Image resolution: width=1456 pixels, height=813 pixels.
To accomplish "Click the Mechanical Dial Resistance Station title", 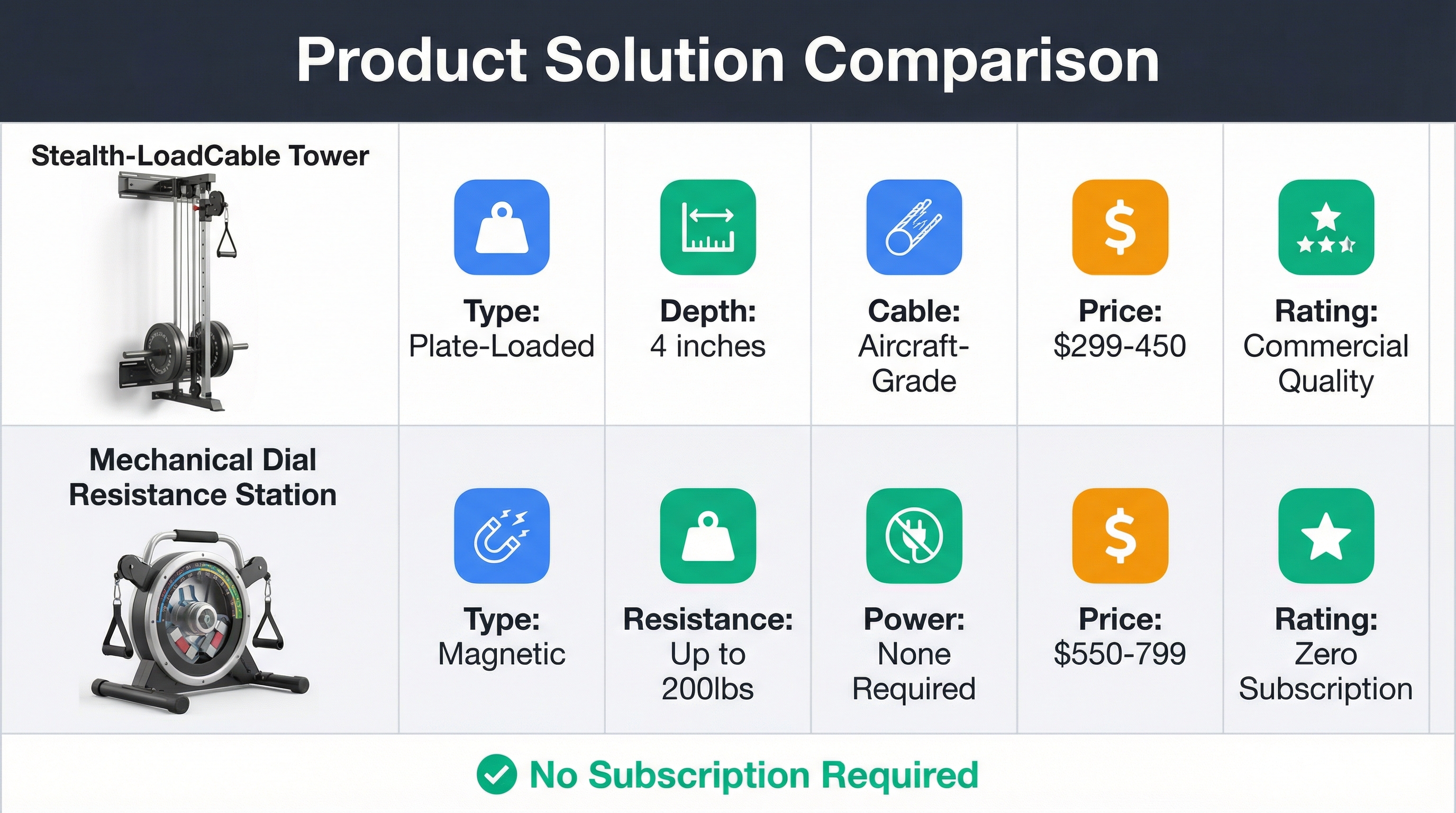I will point(202,477).
